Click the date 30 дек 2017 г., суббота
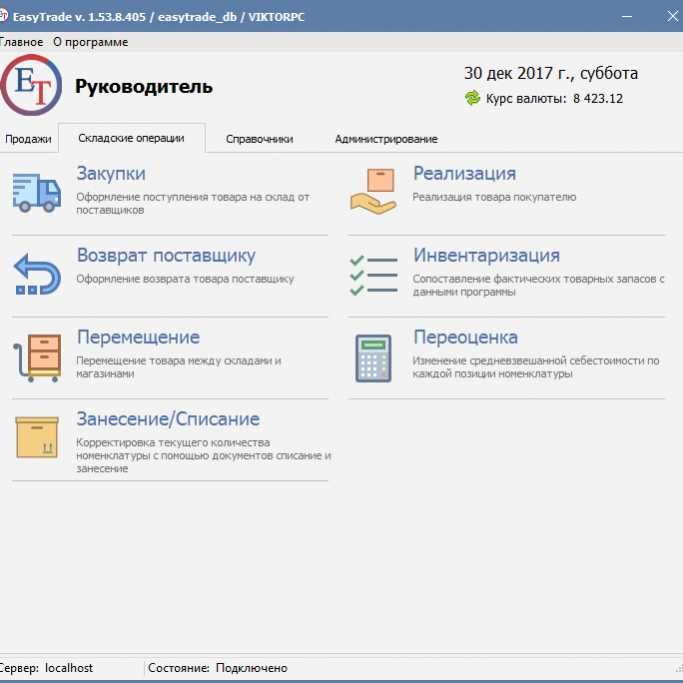683x683 pixels. tap(551, 73)
